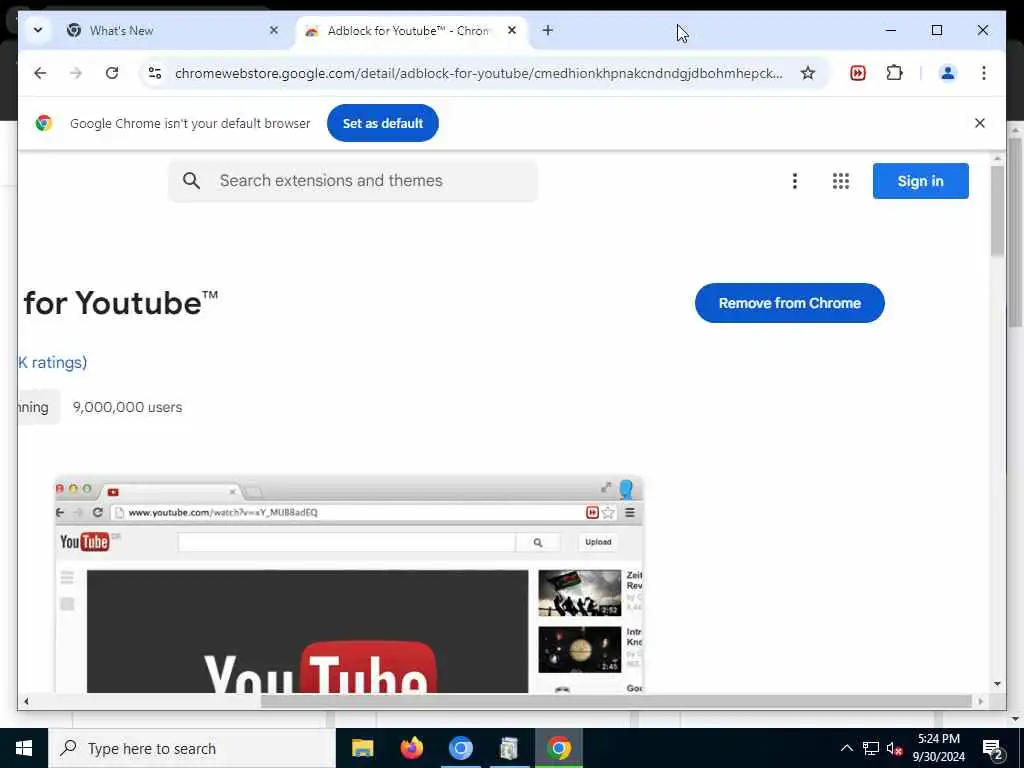
Task: Click the 9,000,000 users text
Action: pyautogui.click(x=127, y=407)
